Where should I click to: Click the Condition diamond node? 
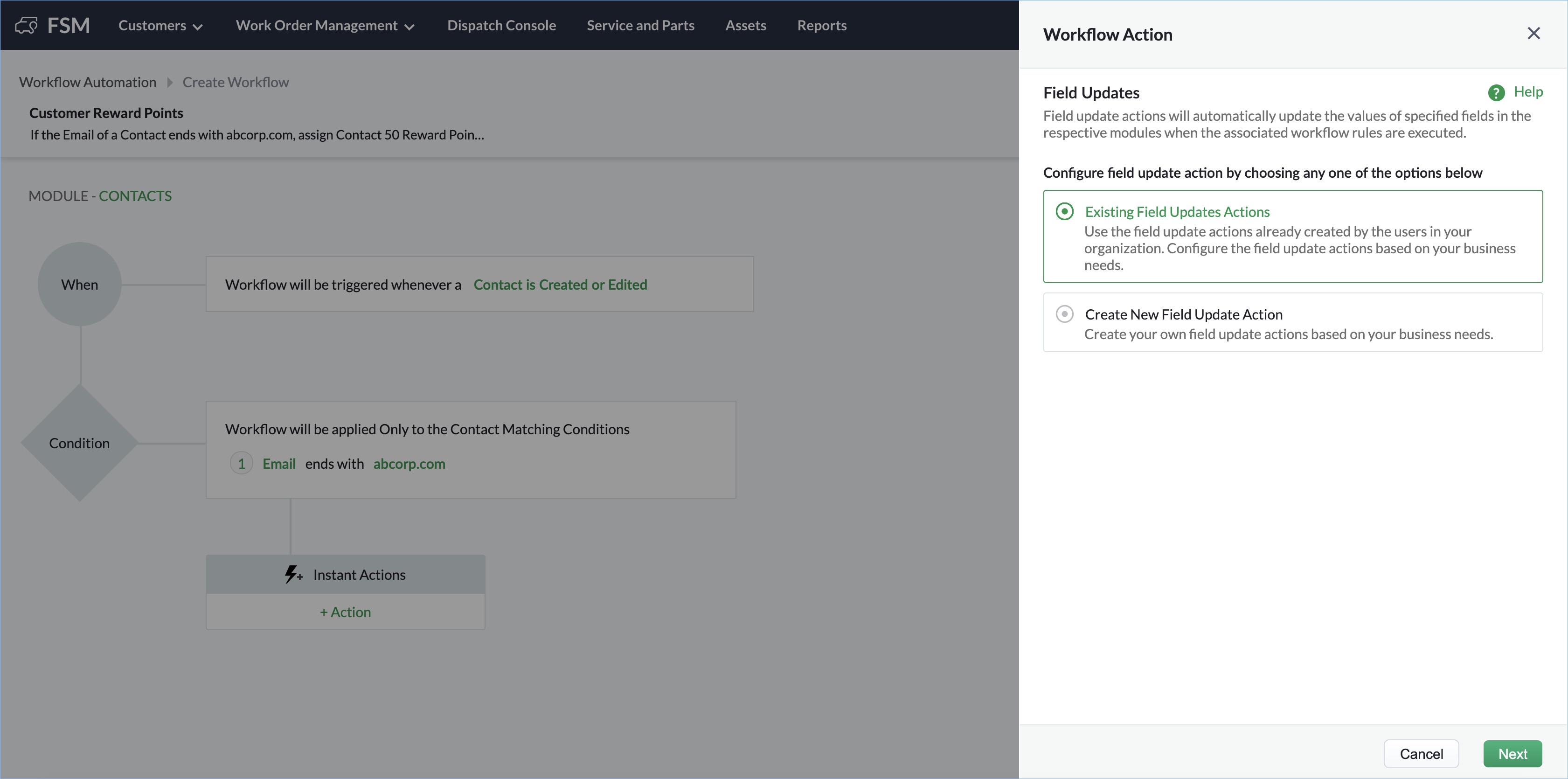[x=80, y=443]
